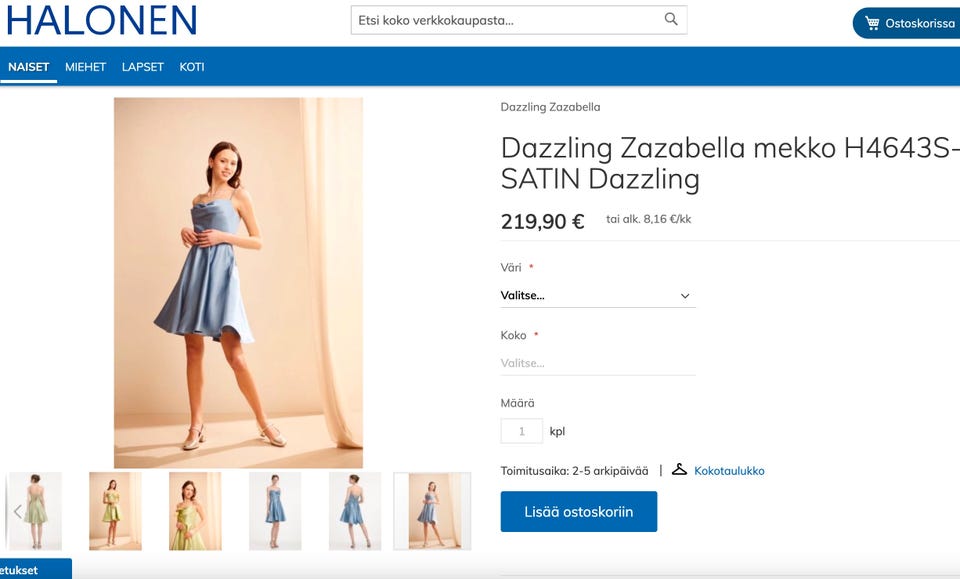
Task: Open the shopping cart icon
Action: coord(871,23)
